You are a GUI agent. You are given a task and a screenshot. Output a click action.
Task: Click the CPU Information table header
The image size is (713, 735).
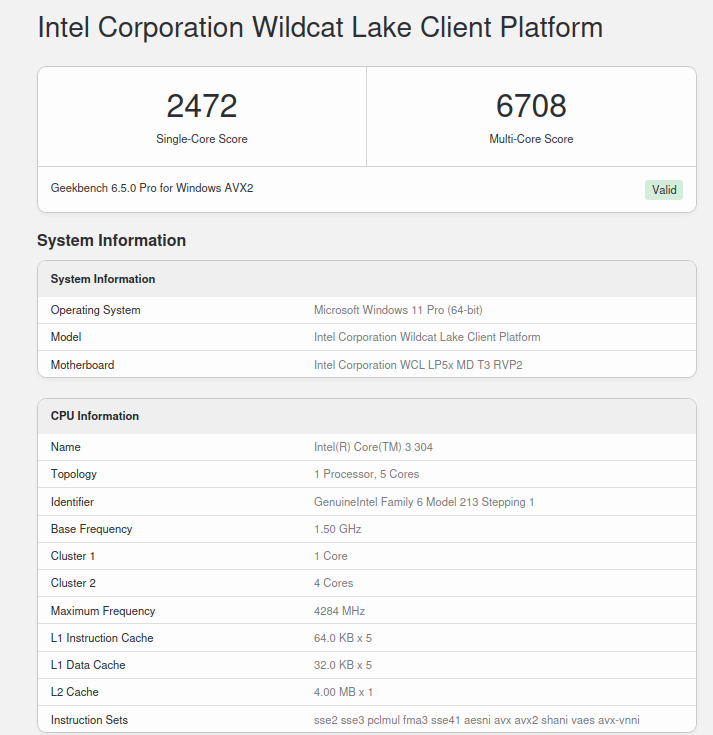coord(95,416)
